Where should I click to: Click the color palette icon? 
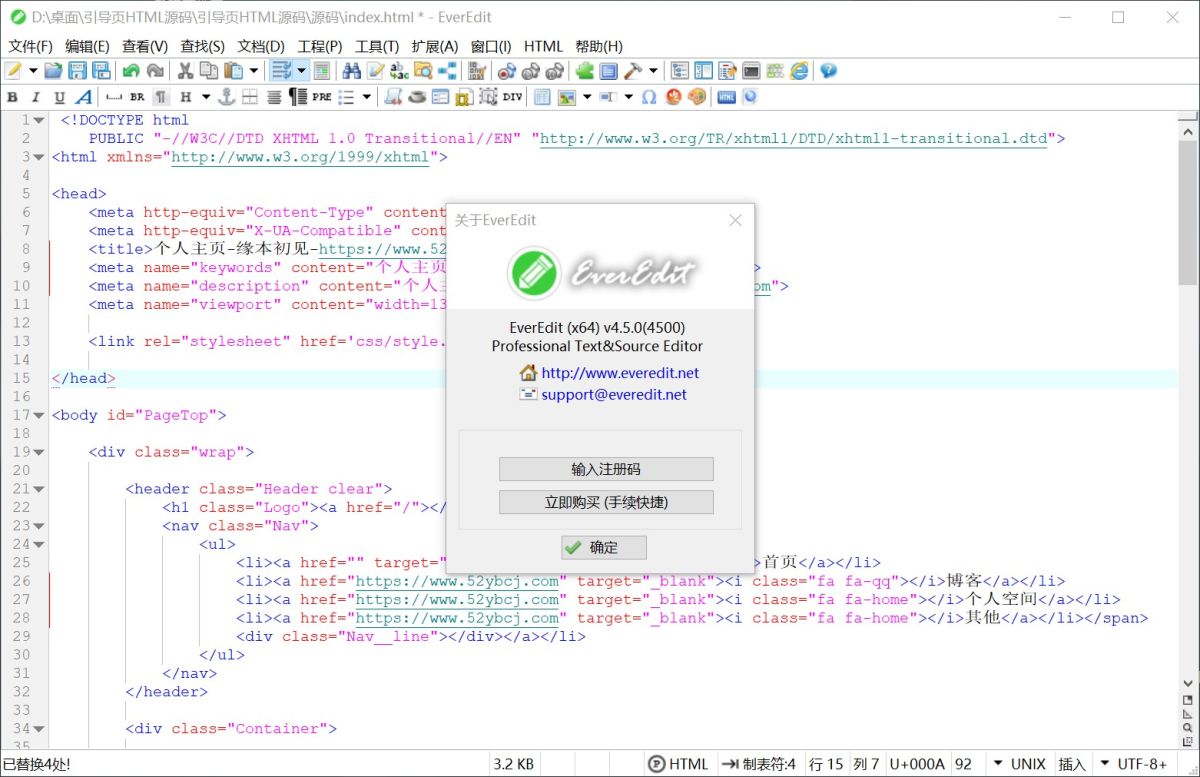(697, 97)
